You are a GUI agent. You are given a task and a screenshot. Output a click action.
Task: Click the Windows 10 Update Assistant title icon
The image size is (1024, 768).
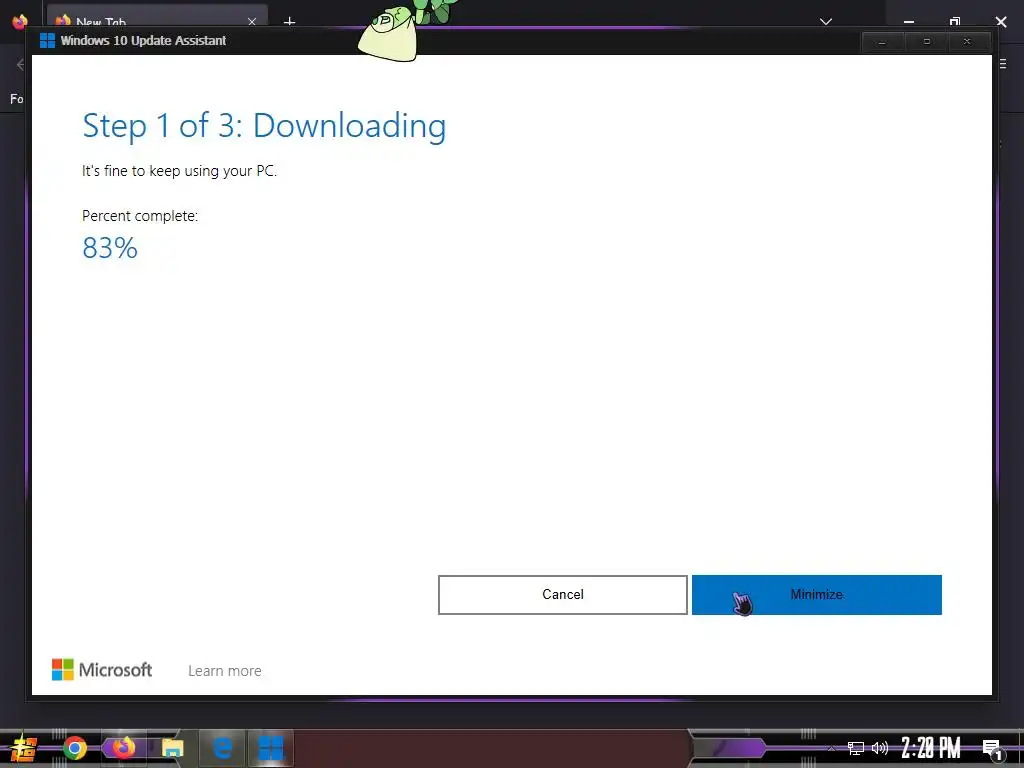pos(47,40)
